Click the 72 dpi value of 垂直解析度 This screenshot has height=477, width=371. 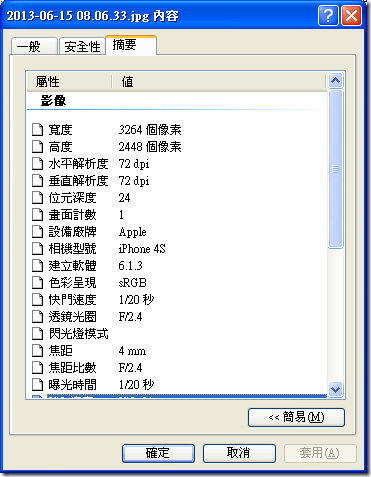pyautogui.click(x=134, y=181)
